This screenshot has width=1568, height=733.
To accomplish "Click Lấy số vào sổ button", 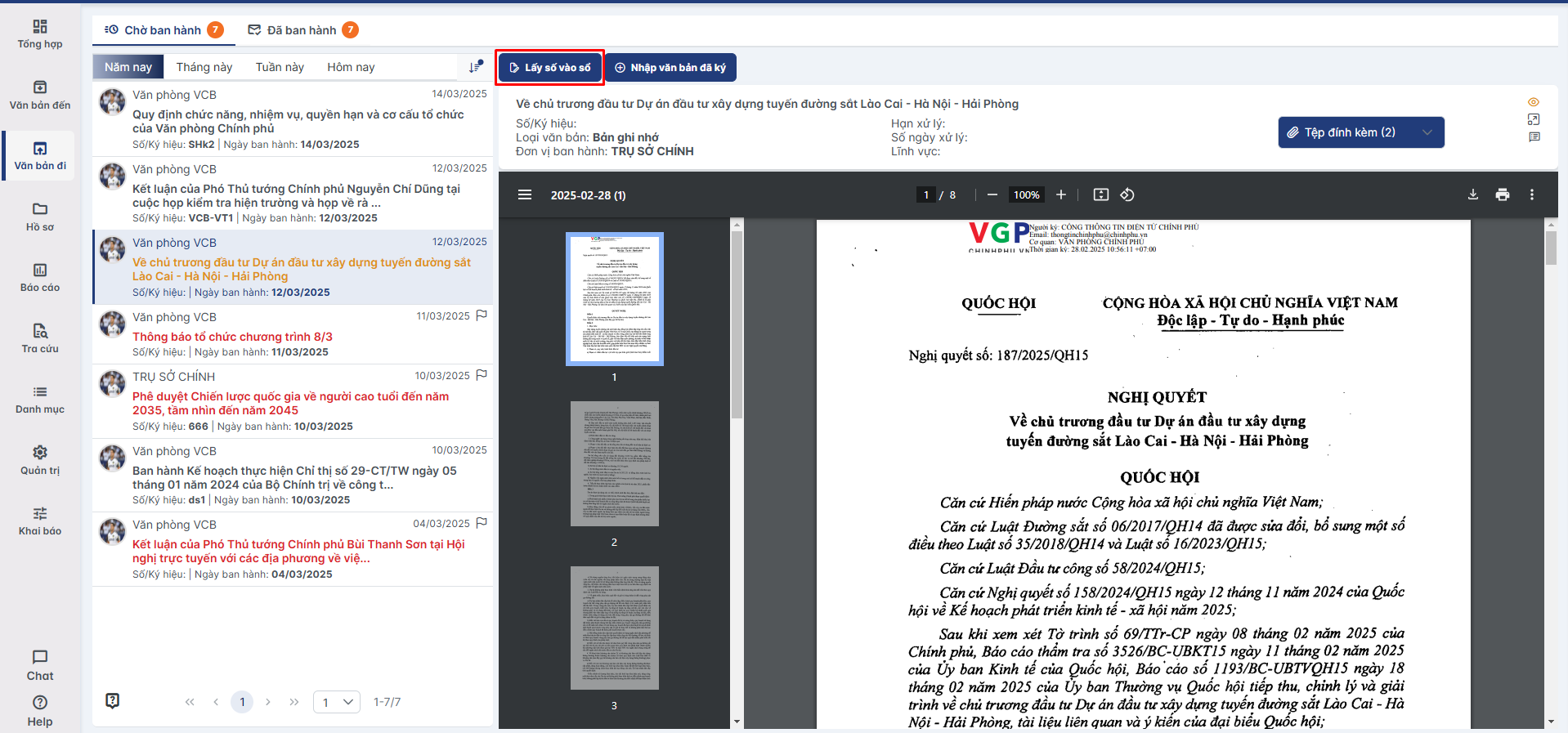I will (549, 68).
